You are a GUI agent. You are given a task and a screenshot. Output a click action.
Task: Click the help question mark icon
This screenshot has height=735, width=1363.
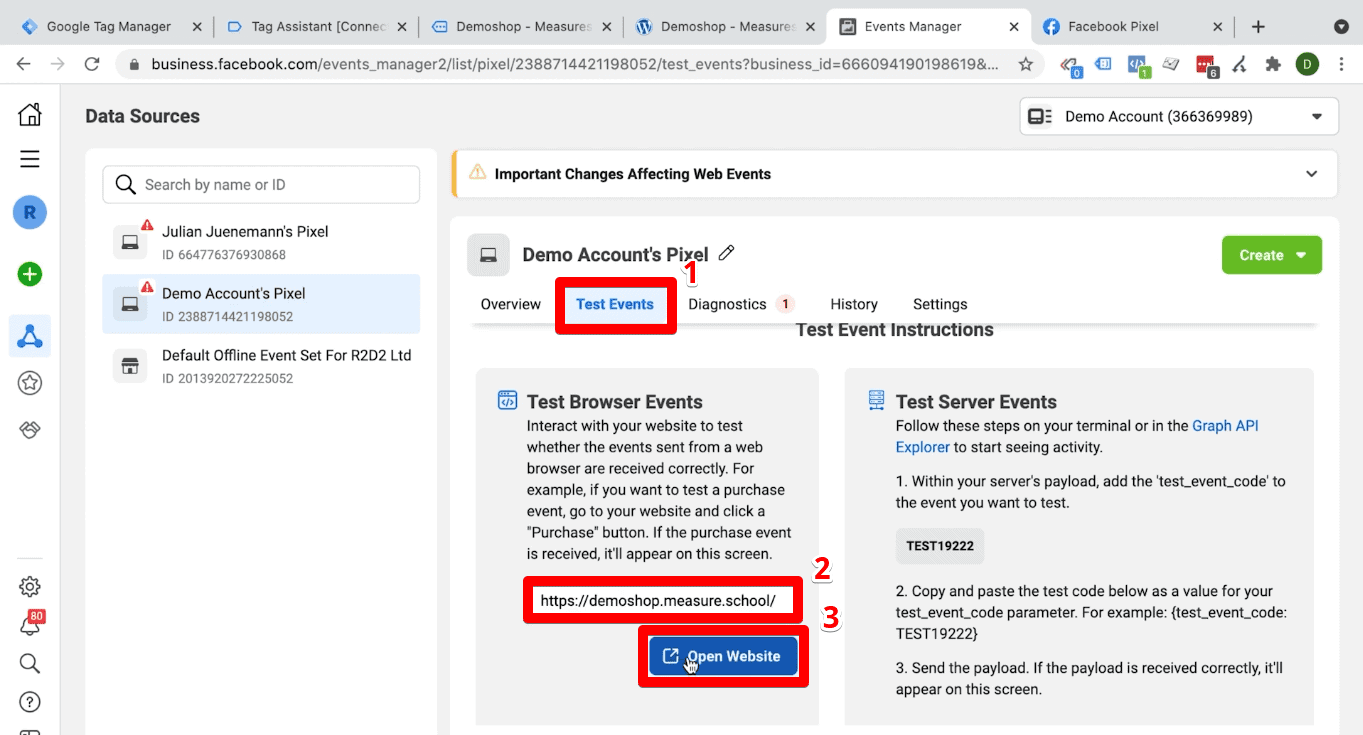click(x=30, y=701)
